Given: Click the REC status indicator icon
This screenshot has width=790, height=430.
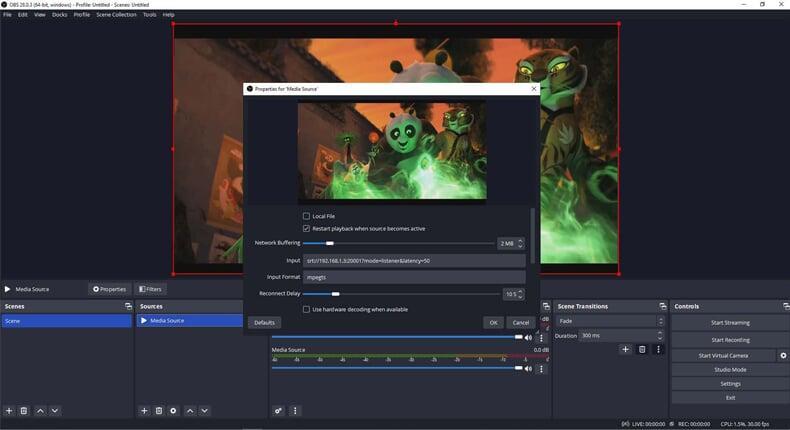Looking at the screenshot, I should (672, 424).
